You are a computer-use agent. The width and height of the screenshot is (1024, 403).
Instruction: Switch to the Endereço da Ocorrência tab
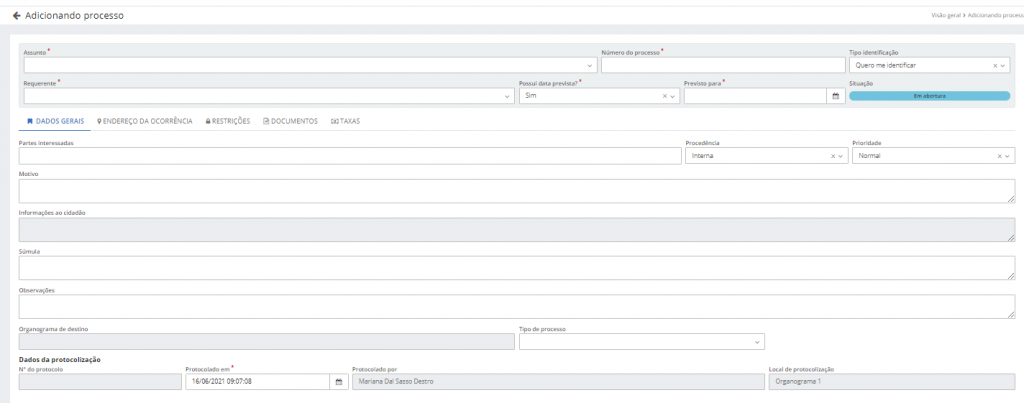click(x=145, y=121)
